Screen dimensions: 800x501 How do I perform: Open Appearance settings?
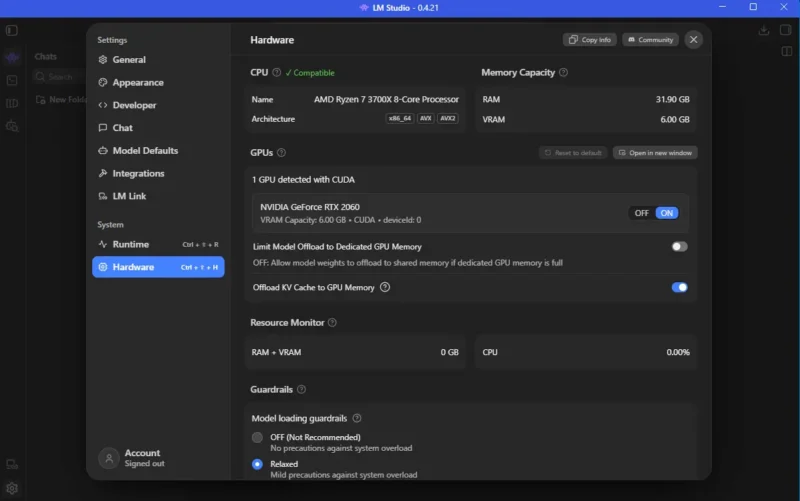pos(158,82)
